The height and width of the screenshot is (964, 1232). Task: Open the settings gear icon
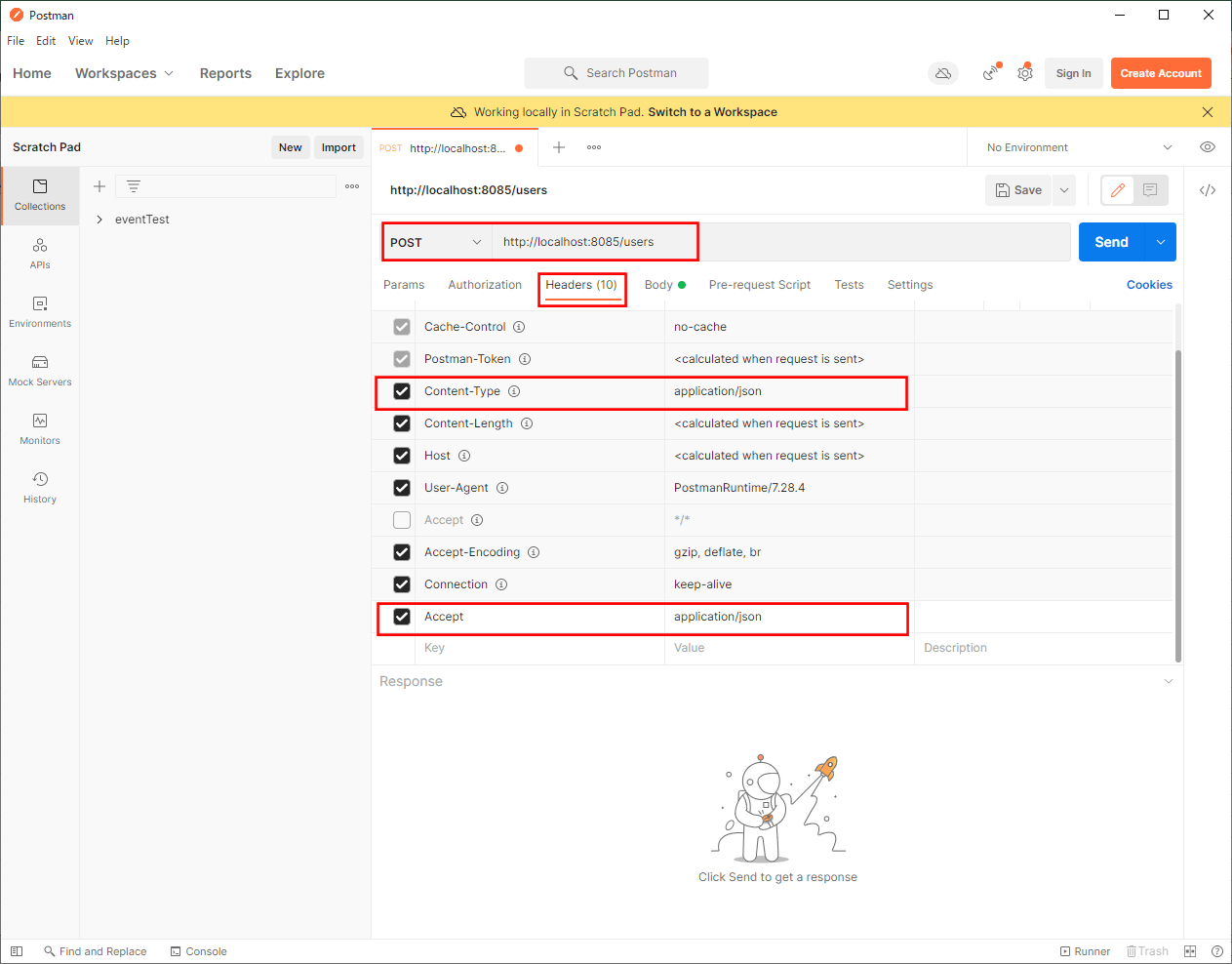1025,73
